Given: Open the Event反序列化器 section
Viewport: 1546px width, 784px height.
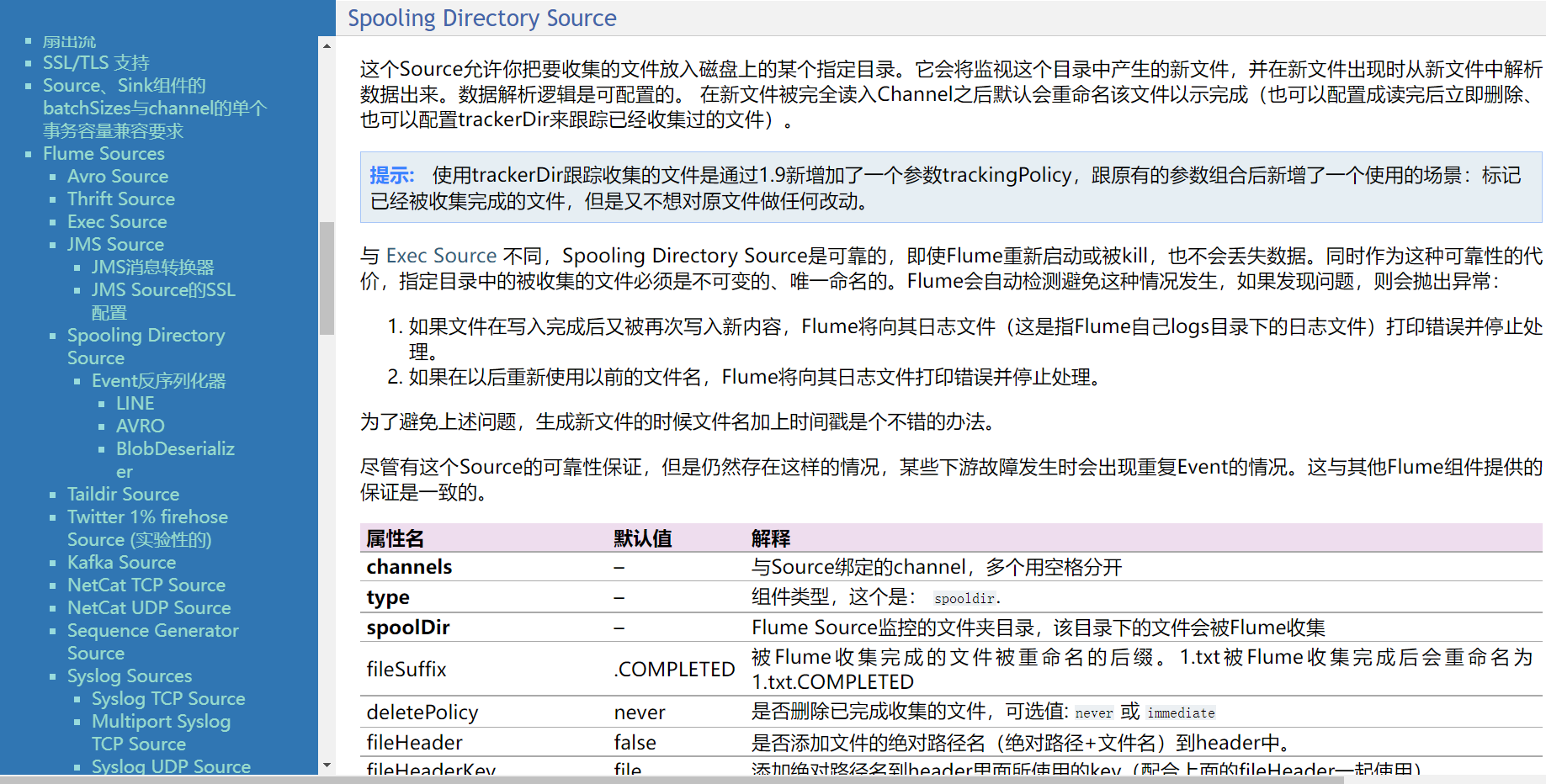Looking at the screenshot, I should click(159, 380).
